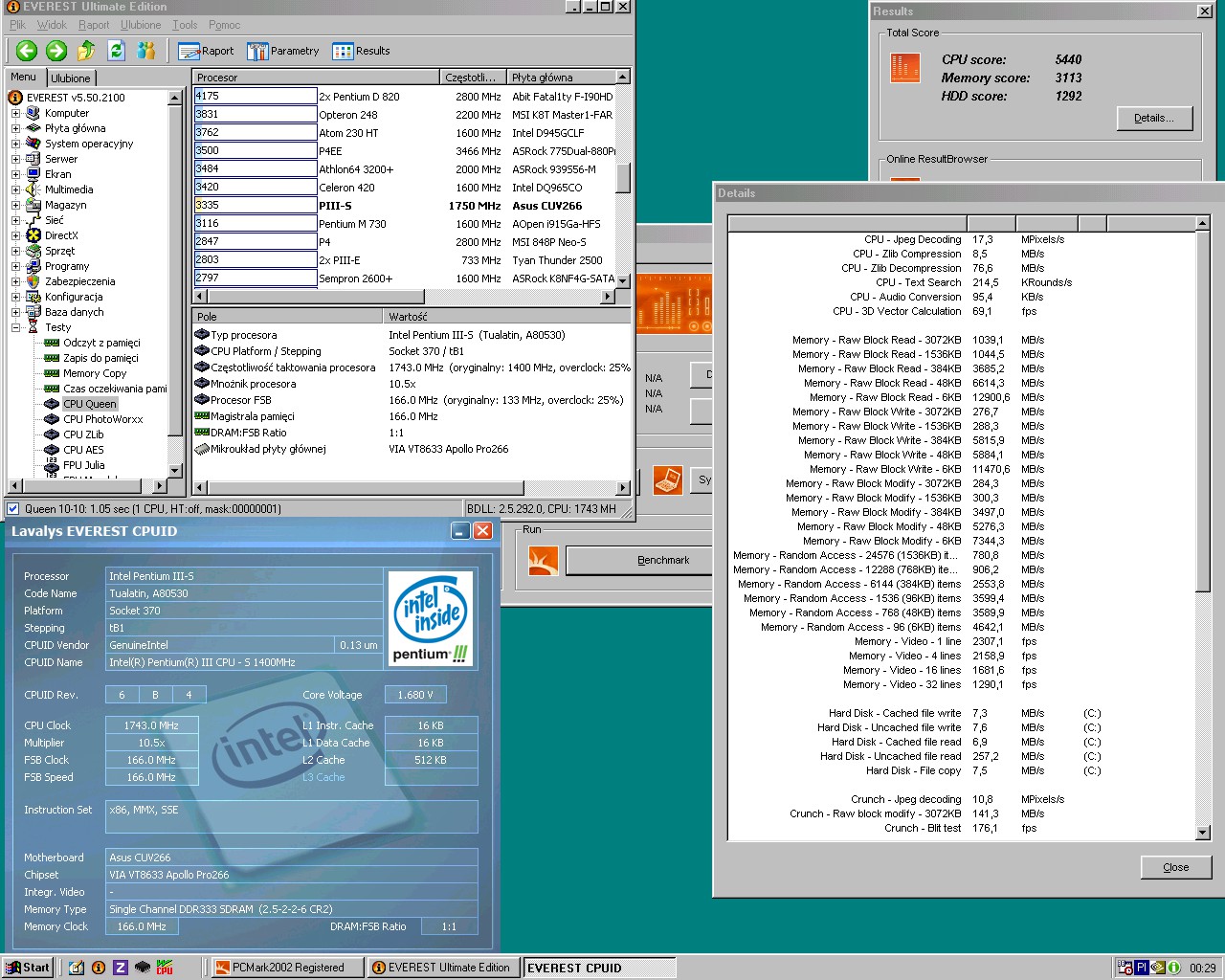Select the Atom 230 HT result row

point(404,133)
